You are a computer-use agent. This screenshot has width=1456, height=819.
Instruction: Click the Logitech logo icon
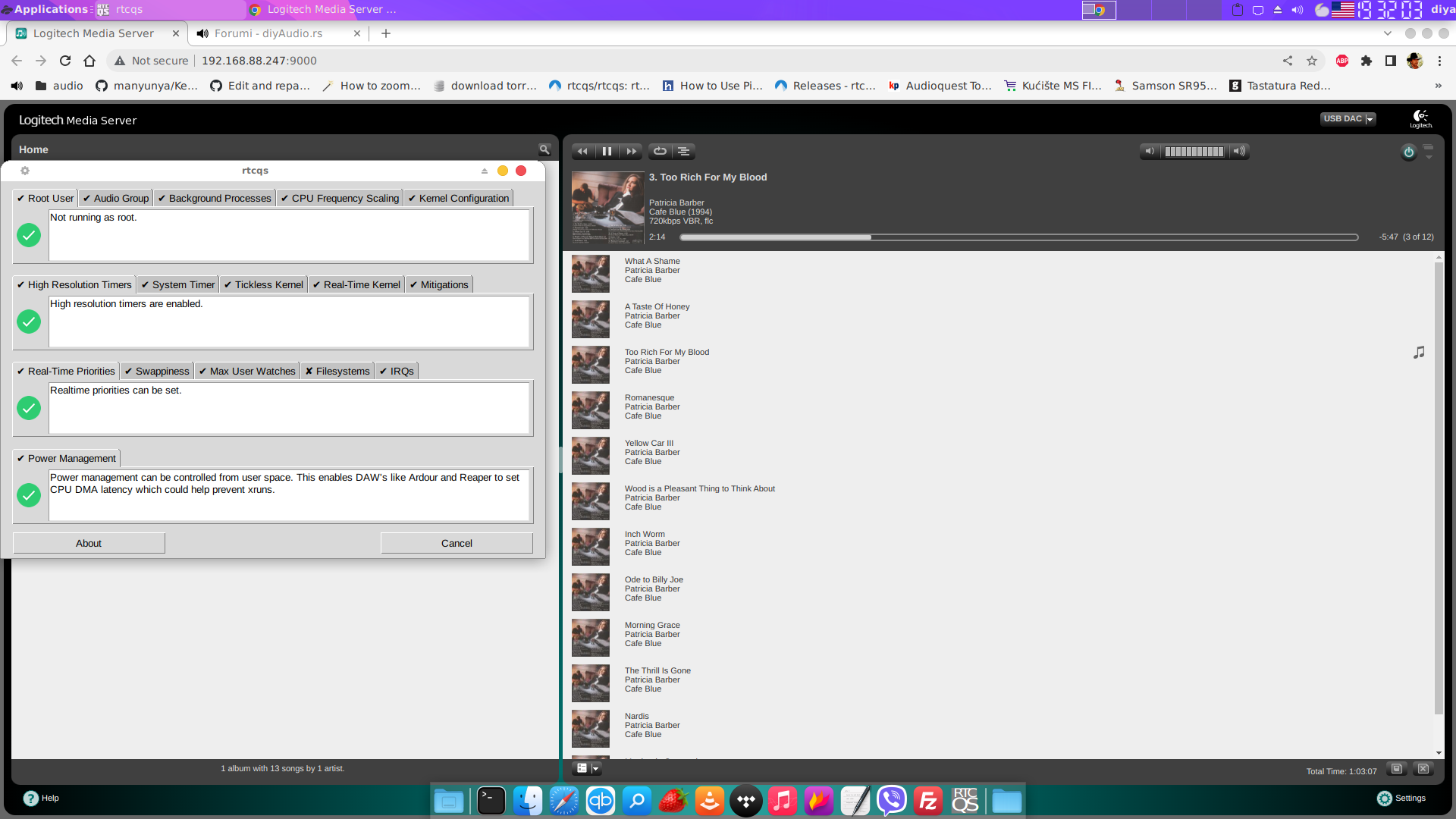click(1421, 118)
